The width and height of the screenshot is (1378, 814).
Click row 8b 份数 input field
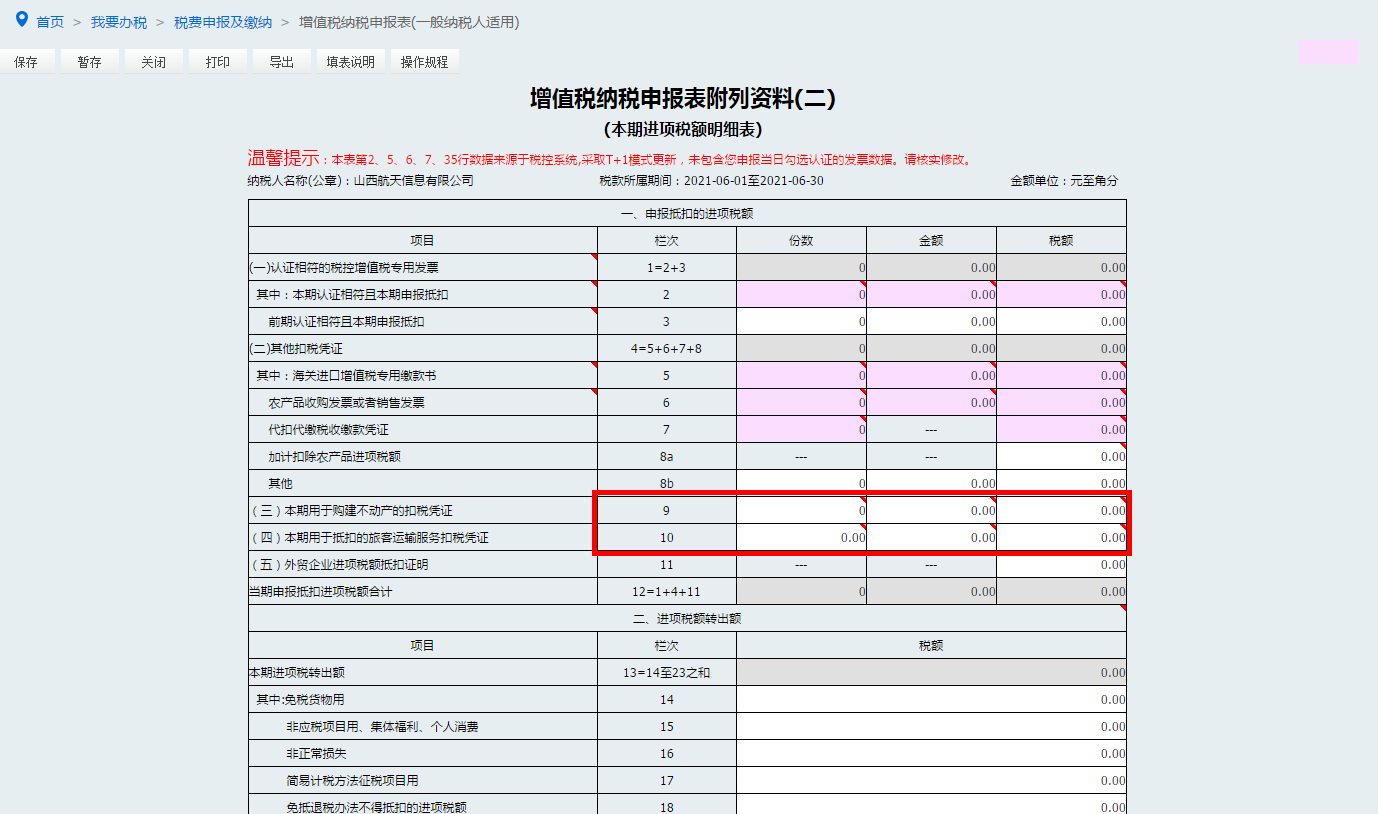801,484
